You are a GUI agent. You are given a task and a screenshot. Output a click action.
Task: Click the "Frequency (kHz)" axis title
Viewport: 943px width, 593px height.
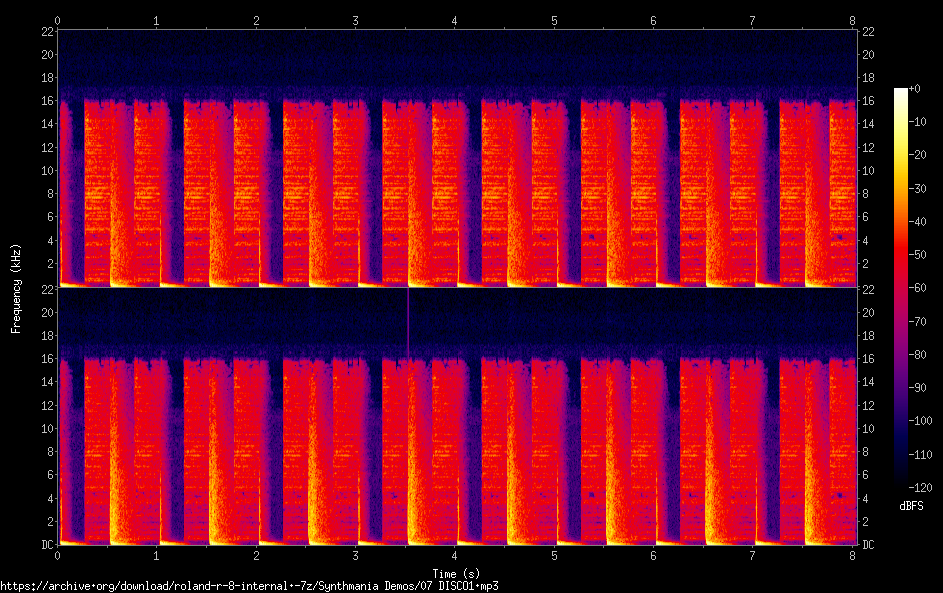(x=16, y=289)
